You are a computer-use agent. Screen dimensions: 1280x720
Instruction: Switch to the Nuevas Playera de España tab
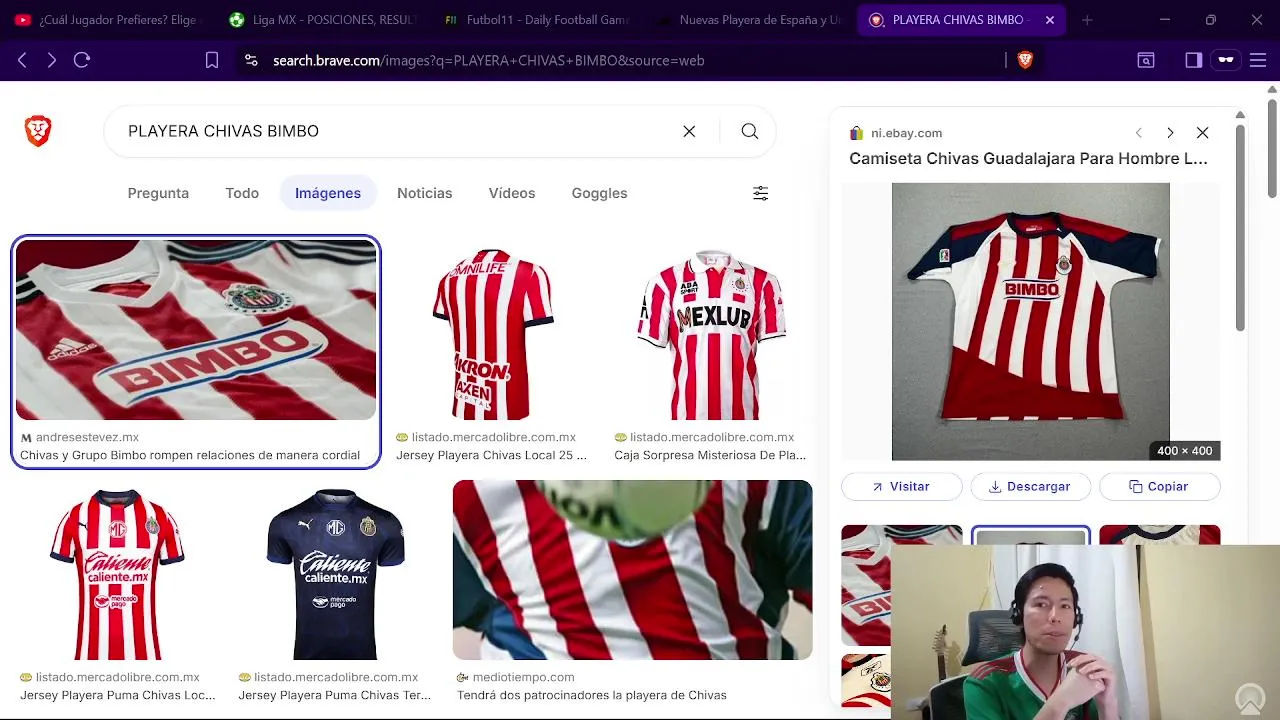click(750, 20)
